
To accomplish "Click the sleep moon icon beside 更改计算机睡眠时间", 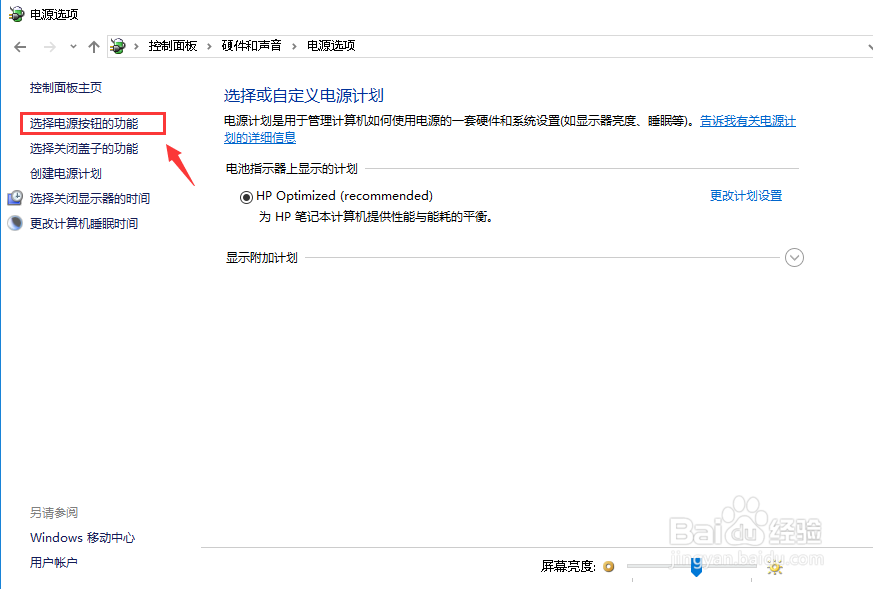I will 13,223.
